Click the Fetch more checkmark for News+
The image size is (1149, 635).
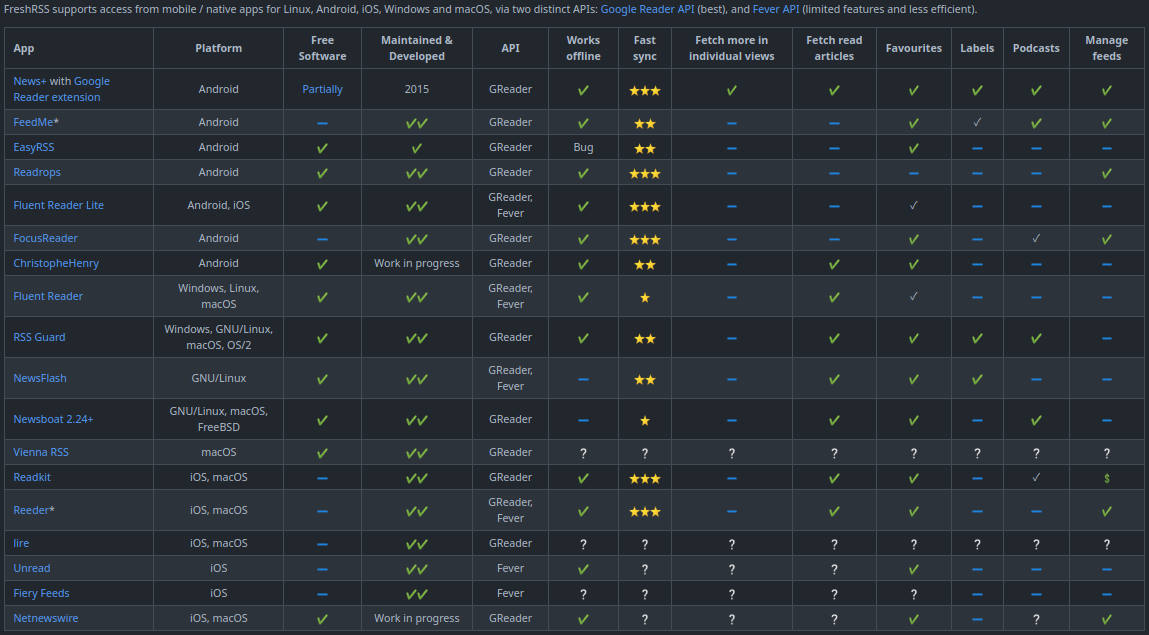coord(731,90)
